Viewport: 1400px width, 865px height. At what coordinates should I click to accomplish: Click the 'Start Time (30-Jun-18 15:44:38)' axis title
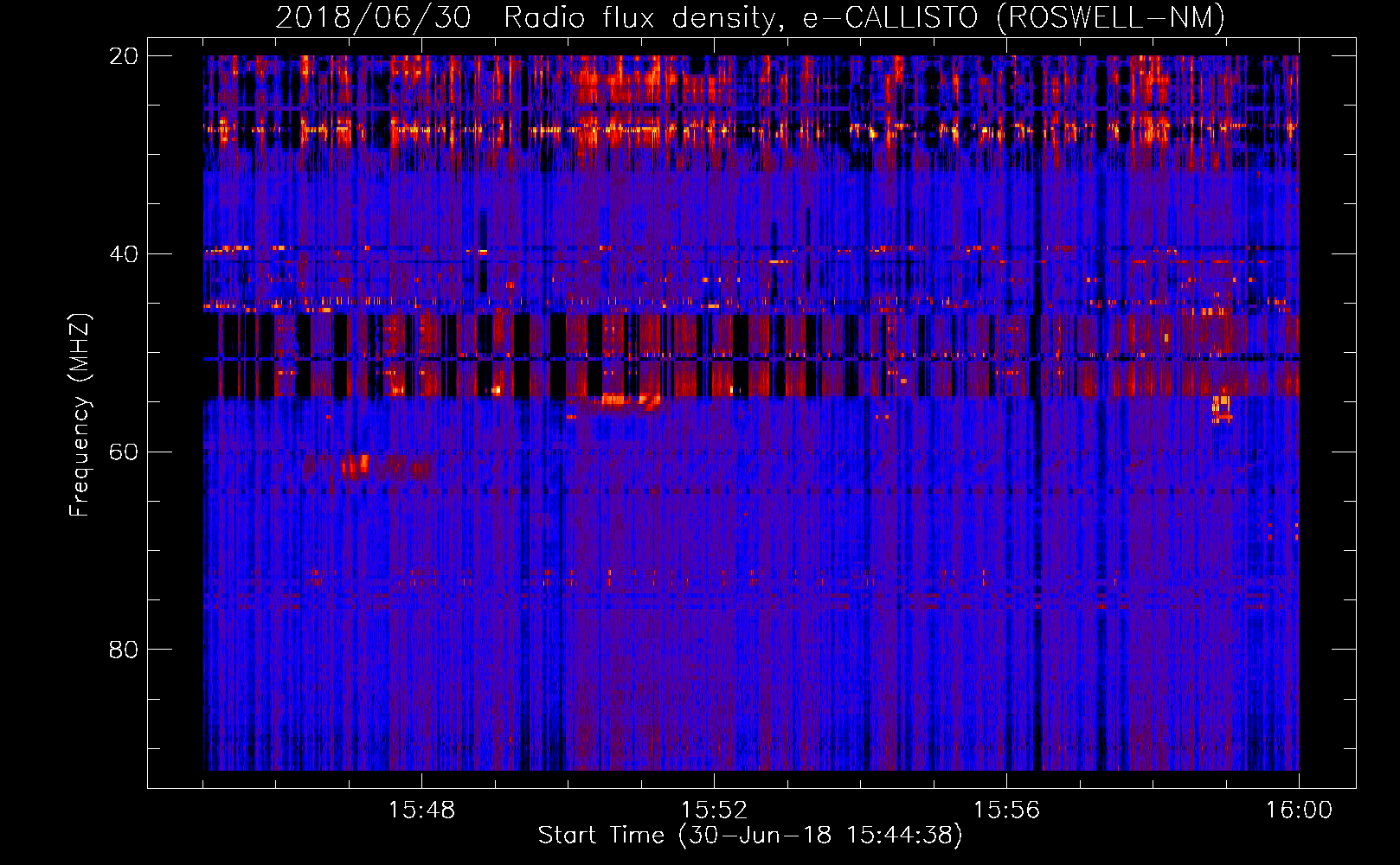(750, 836)
